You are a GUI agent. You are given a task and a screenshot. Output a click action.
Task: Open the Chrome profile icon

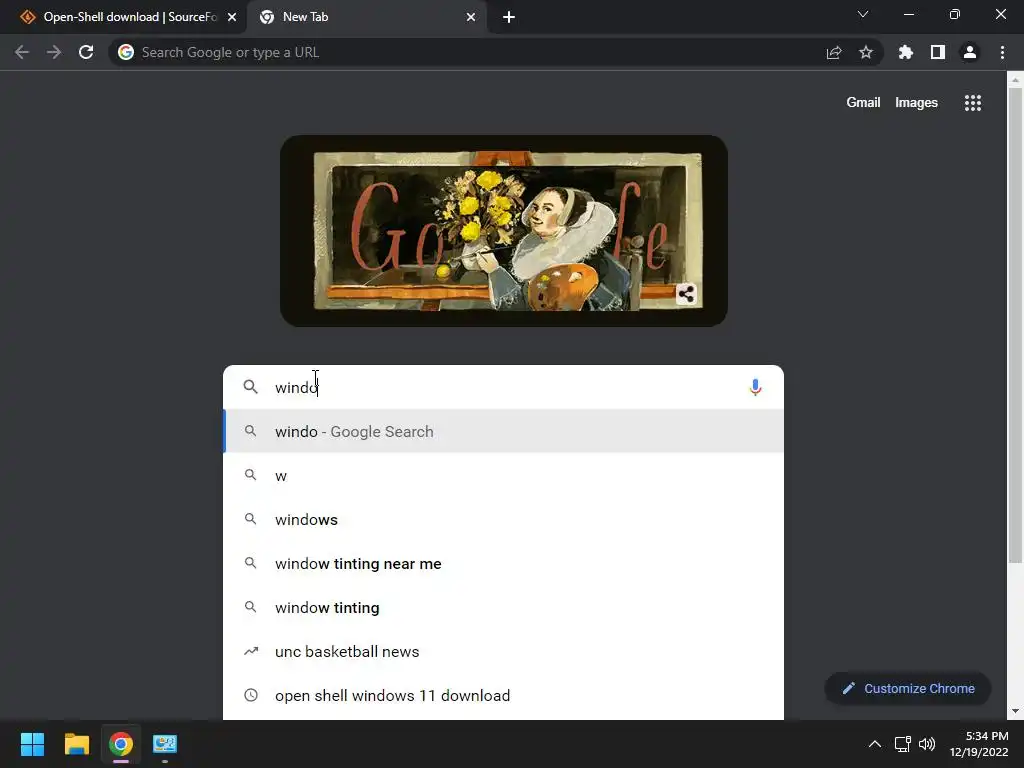[x=970, y=52]
